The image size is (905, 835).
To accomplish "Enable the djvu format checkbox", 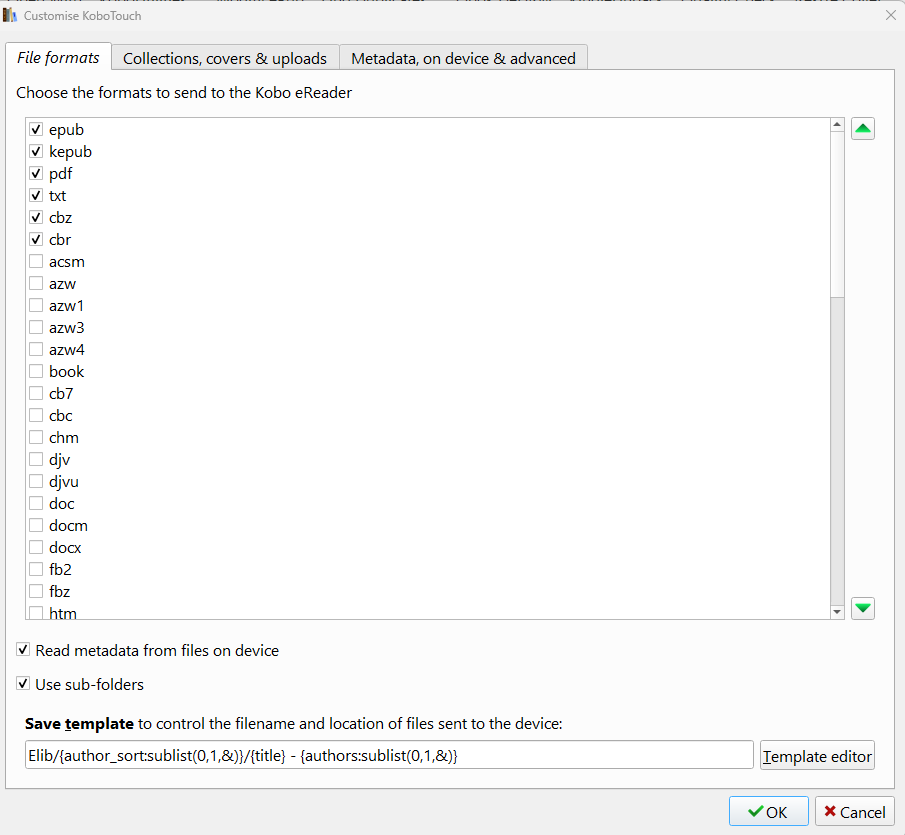I will pos(36,481).
